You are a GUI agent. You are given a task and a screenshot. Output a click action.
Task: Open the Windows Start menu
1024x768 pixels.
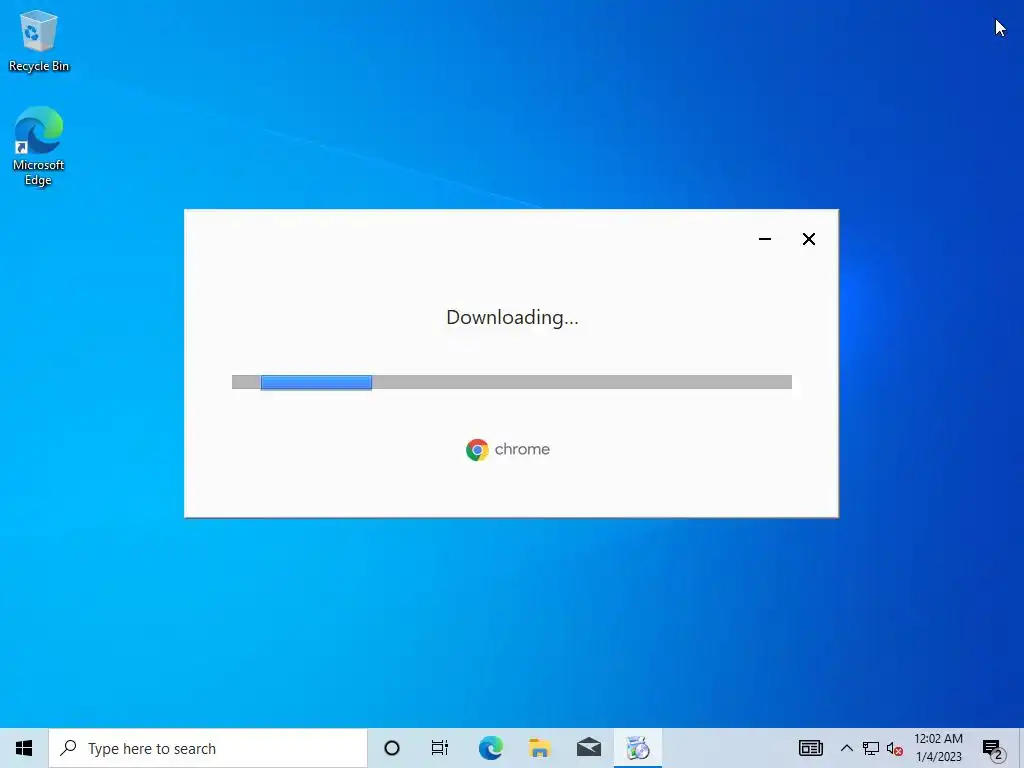tap(24, 748)
